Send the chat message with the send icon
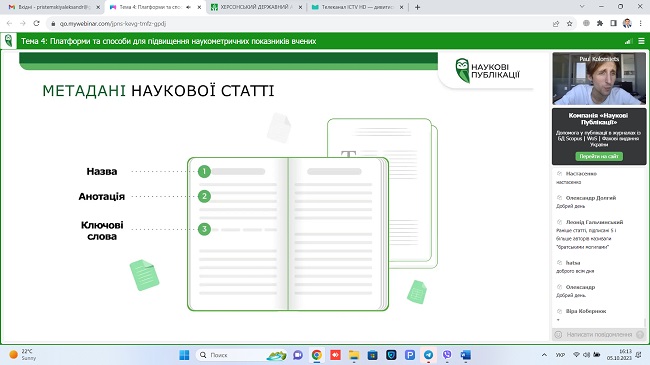Image resolution: width=650 pixels, height=365 pixels. [x=640, y=334]
